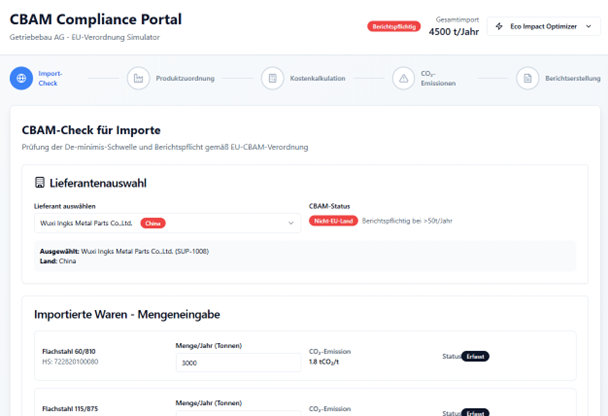
Task: Click the red China tag in supplier field
Action: pos(153,223)
